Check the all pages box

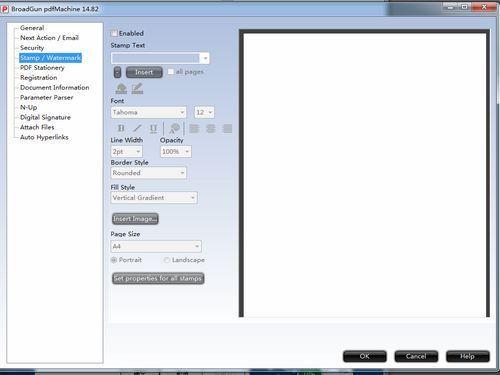[x=171, y=72]
